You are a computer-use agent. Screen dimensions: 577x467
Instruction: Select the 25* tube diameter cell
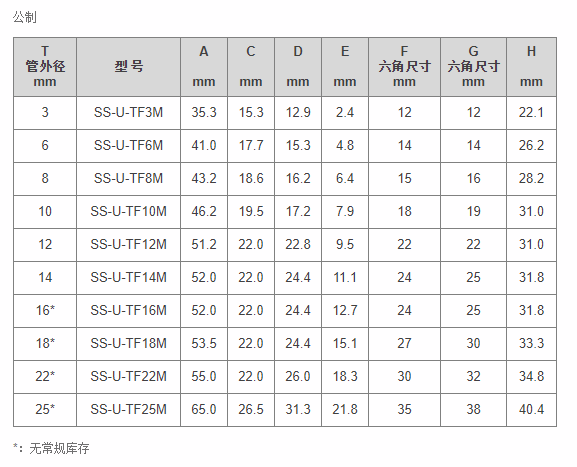point(45,410)
